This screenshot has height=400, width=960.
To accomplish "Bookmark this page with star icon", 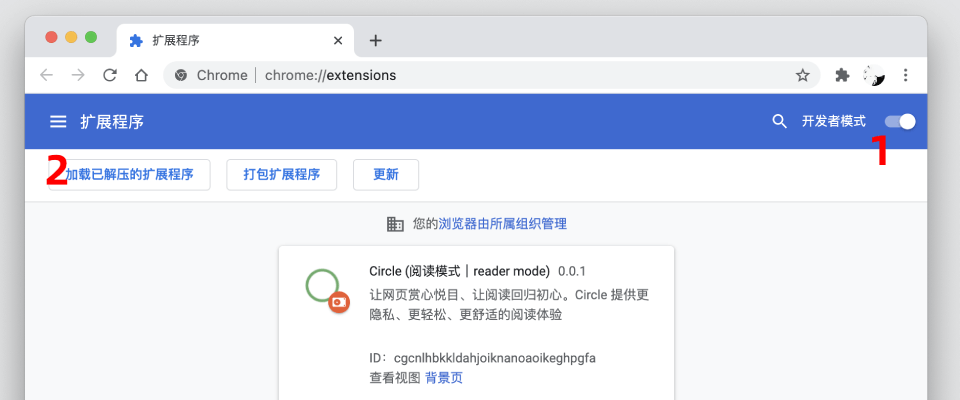I will pos(802,75).
